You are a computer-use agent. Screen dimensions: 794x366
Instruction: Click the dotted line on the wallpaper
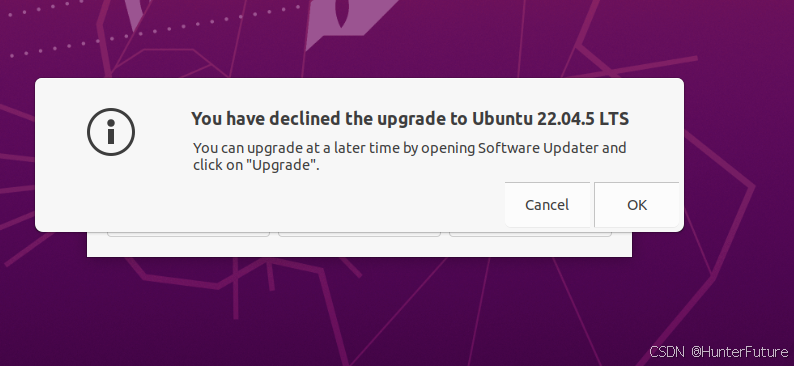click(152, 28)
